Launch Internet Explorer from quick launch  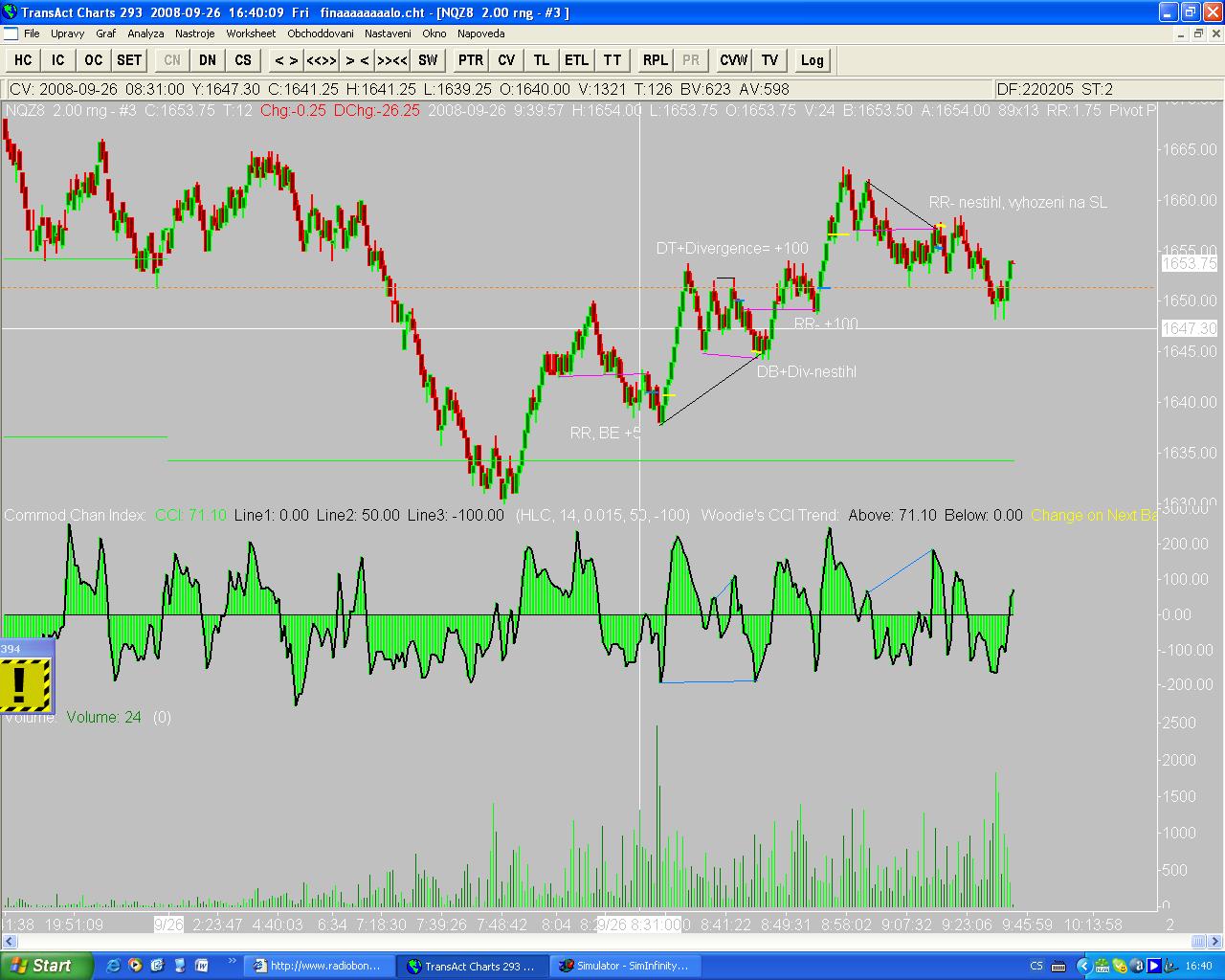114,966
